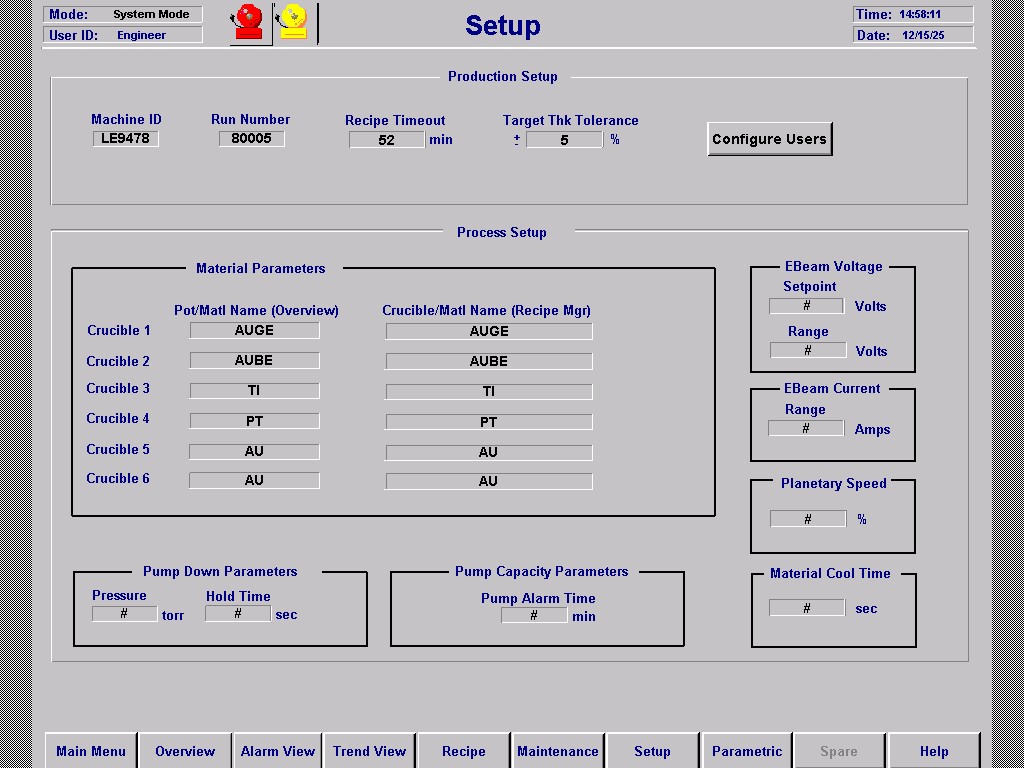
Task: Open the Maintenance screen
Action: pos(558,751)
